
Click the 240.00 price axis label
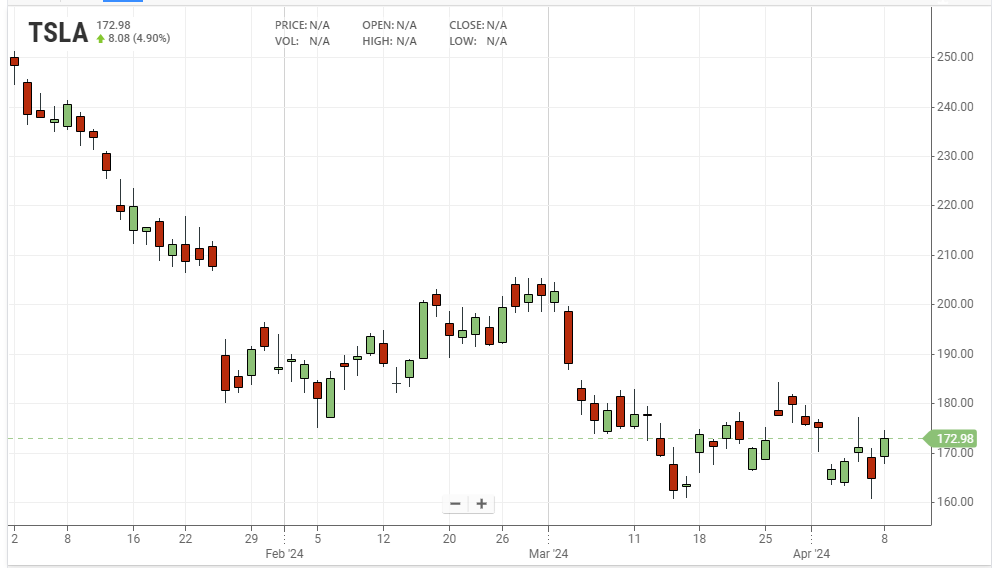click(955, 107)
